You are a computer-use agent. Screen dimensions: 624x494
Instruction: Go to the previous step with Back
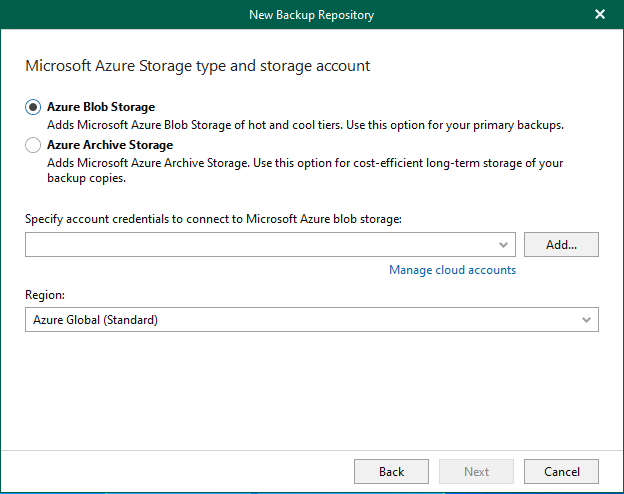point(392,472)
